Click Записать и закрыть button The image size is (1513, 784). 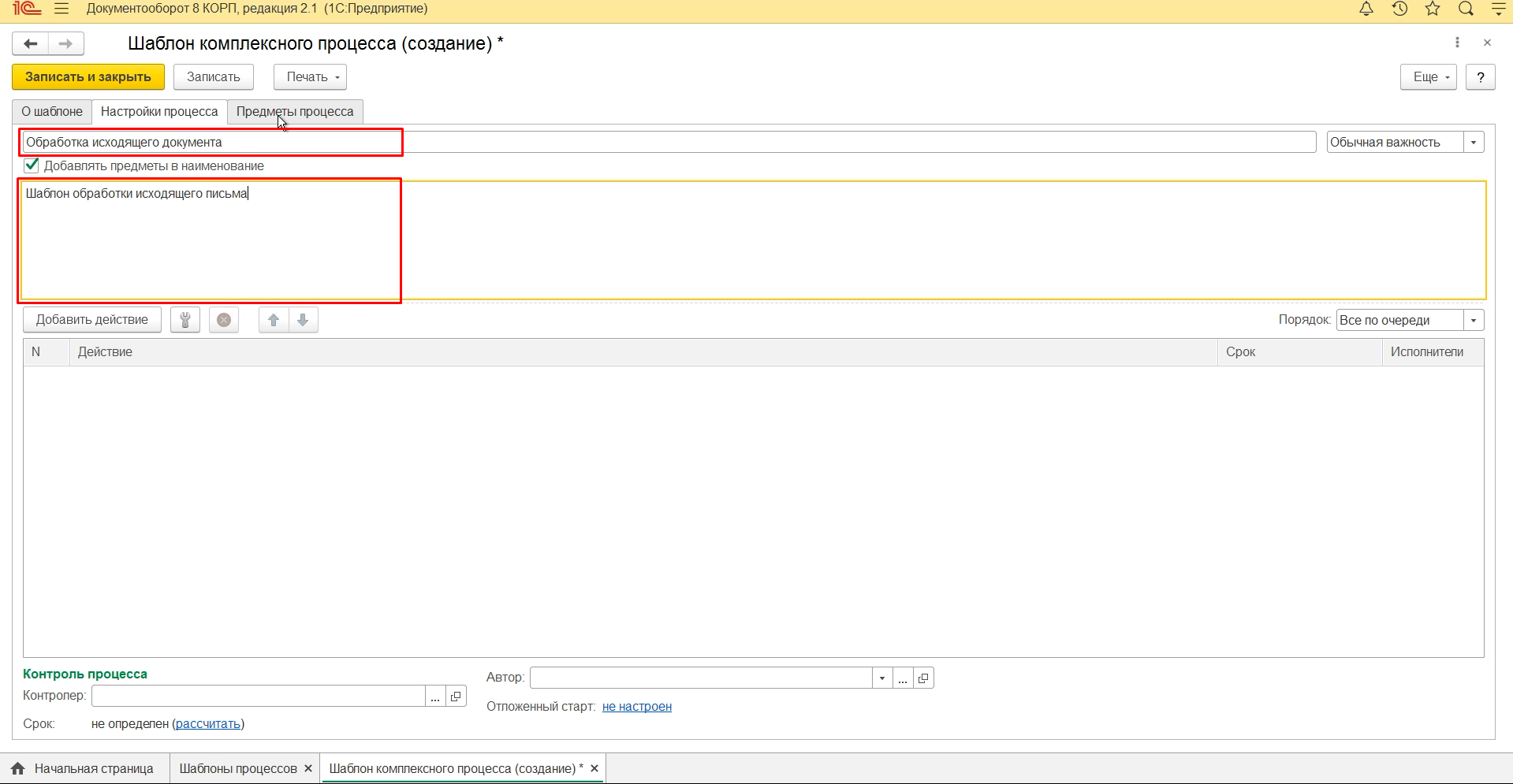click(x=88, y=77)
